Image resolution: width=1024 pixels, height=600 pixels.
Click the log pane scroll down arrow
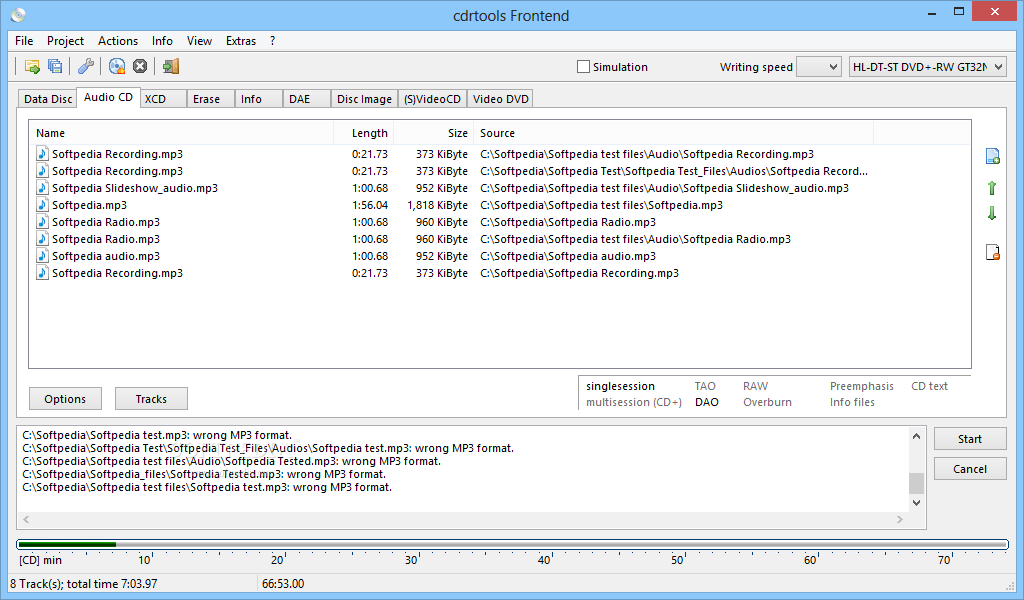coord(916,503)
